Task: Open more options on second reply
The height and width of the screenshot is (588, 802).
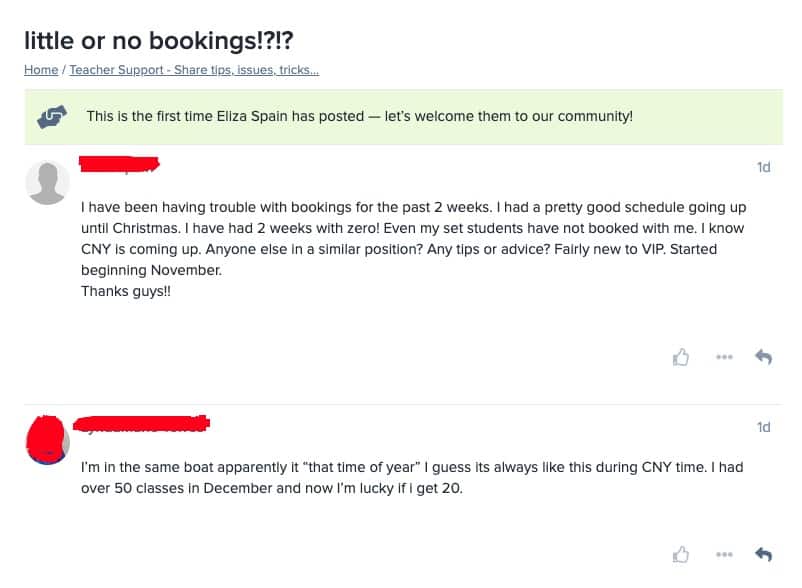Action: coord(724,554)
